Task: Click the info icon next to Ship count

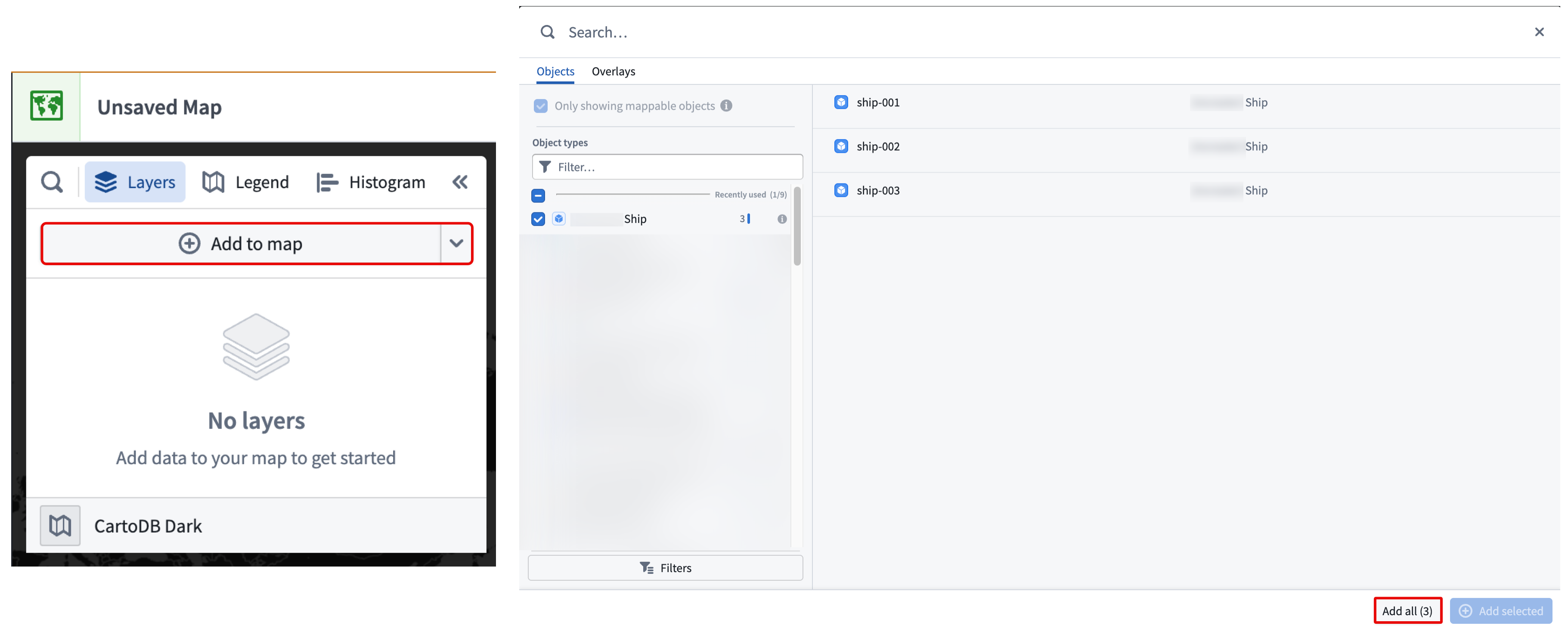Action: [x=781, y=219]
